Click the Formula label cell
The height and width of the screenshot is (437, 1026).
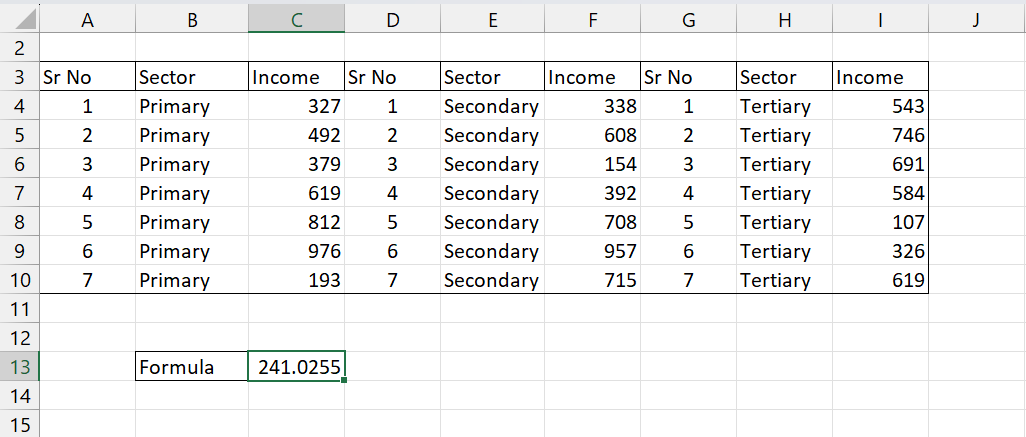point(191,367)
